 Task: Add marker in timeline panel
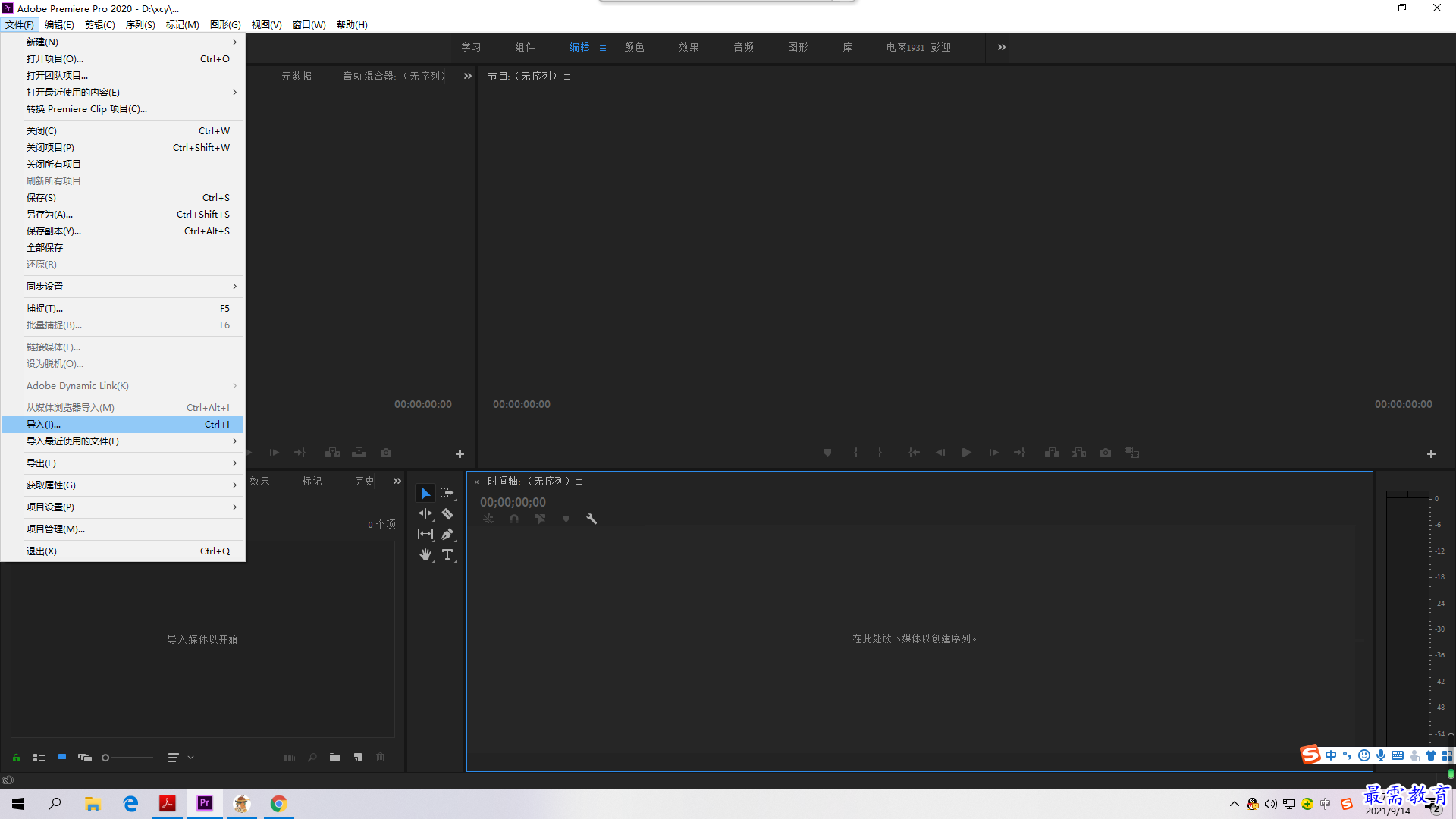566,519
